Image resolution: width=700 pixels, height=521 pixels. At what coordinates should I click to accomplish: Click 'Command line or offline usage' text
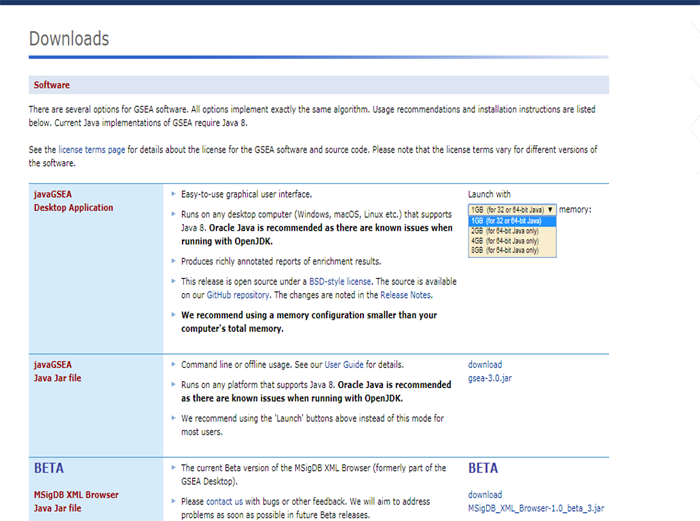(292, 365)
